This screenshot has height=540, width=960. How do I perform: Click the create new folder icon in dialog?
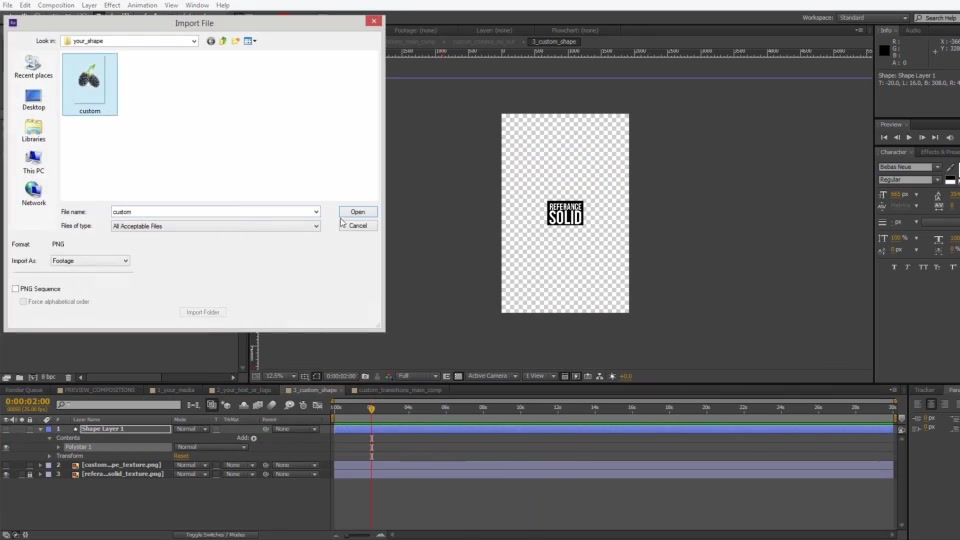point(236,41)
